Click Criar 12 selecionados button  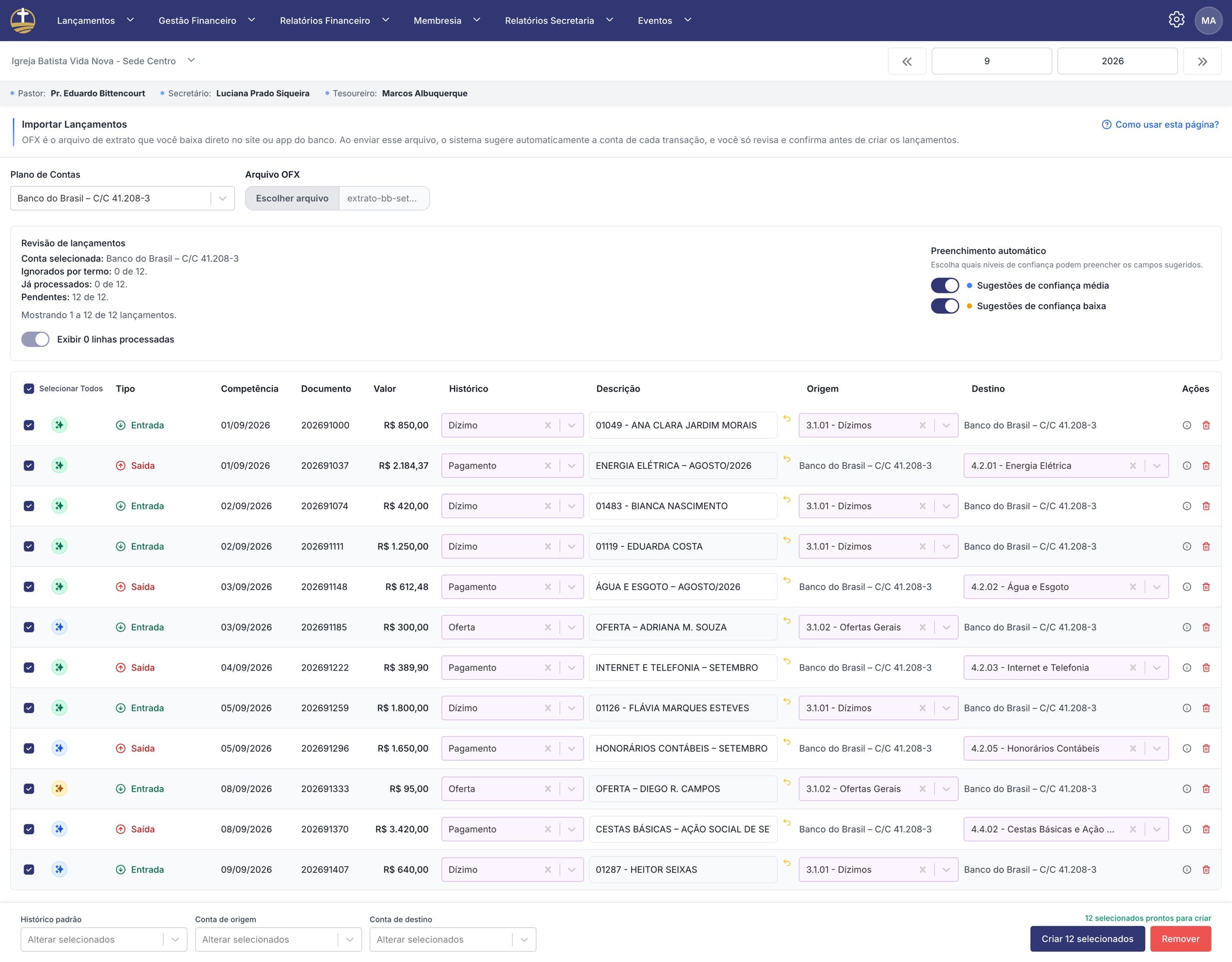coord(1087,939)
